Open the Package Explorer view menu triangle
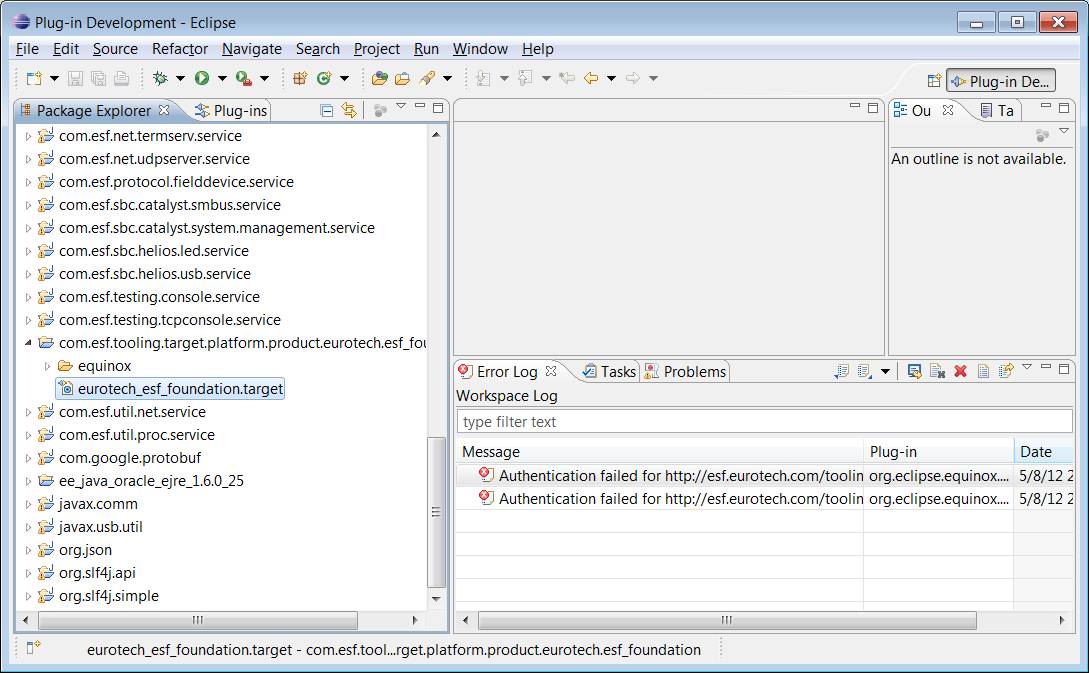Image resolution: width=1089 pixels, height=673 pixels. pyautogui.click(x=401, y=106)
